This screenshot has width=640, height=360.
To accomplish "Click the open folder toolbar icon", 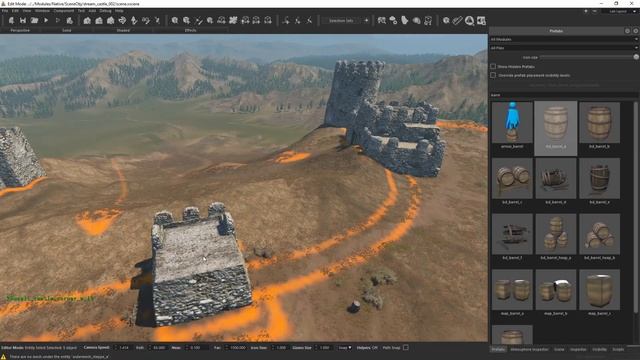I will 34,20.
